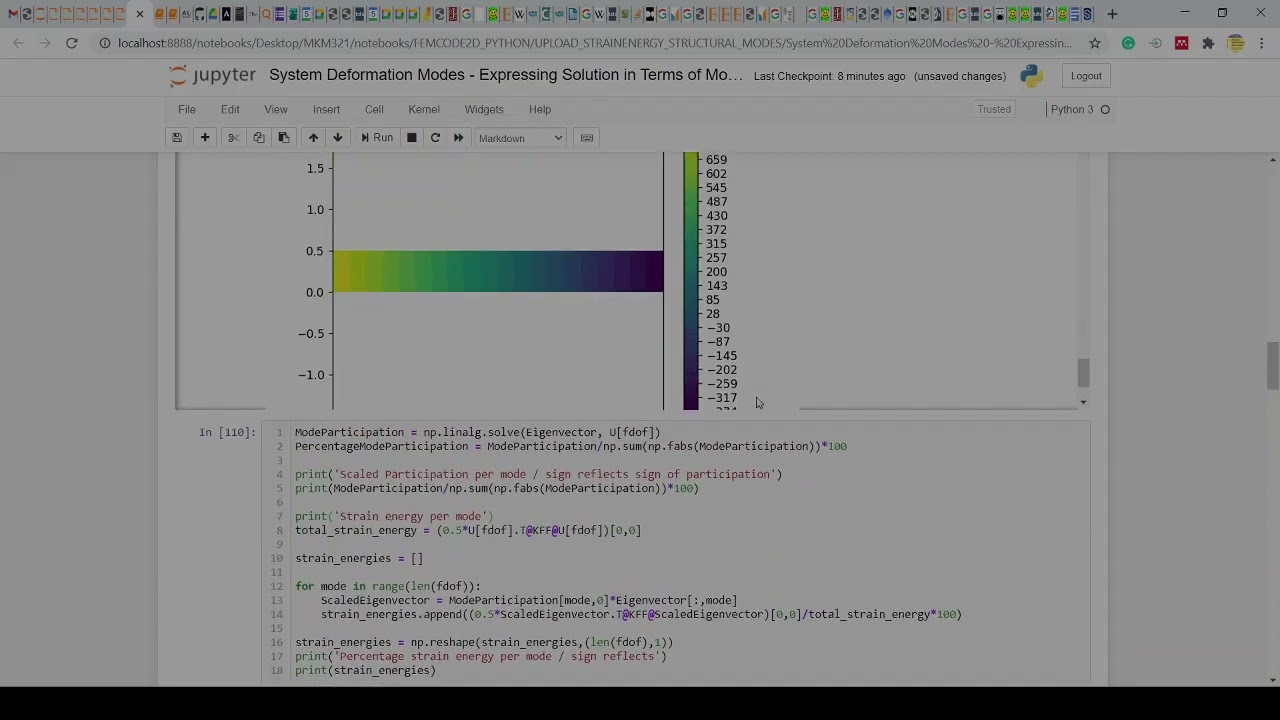Click the output scrollbar down arrow
The image size is (1280, 720).
[x=1083, y=402]
